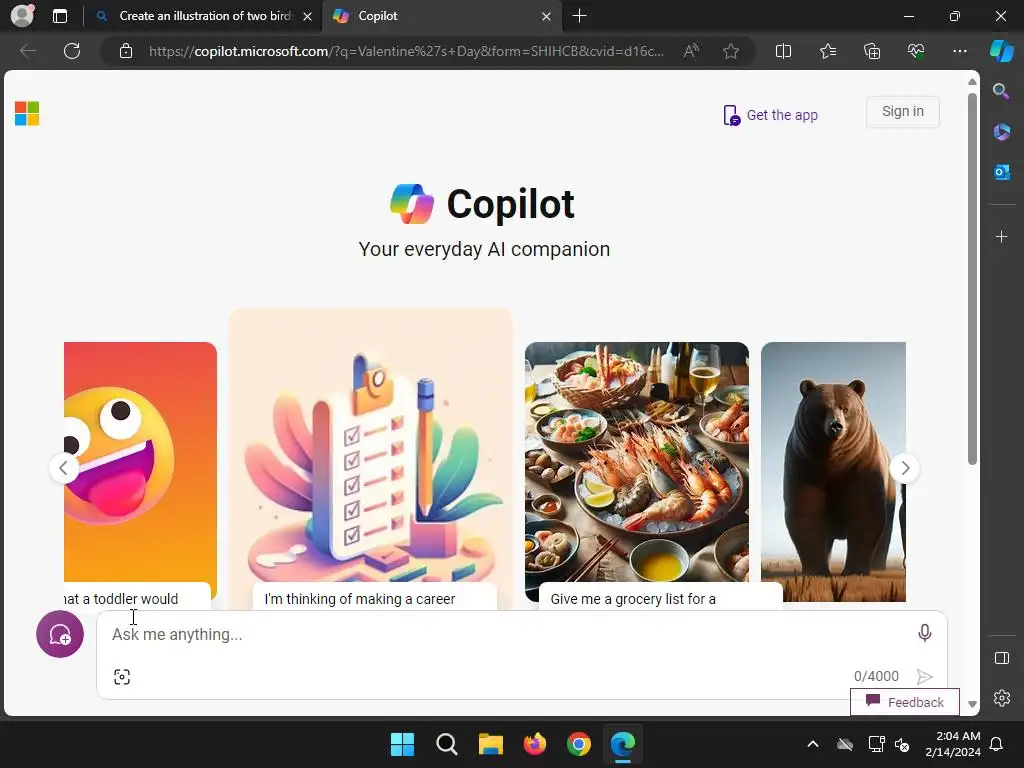Show hidden system tray icons
This screenshot has height=768, width=1024.
tap(813, 744)
